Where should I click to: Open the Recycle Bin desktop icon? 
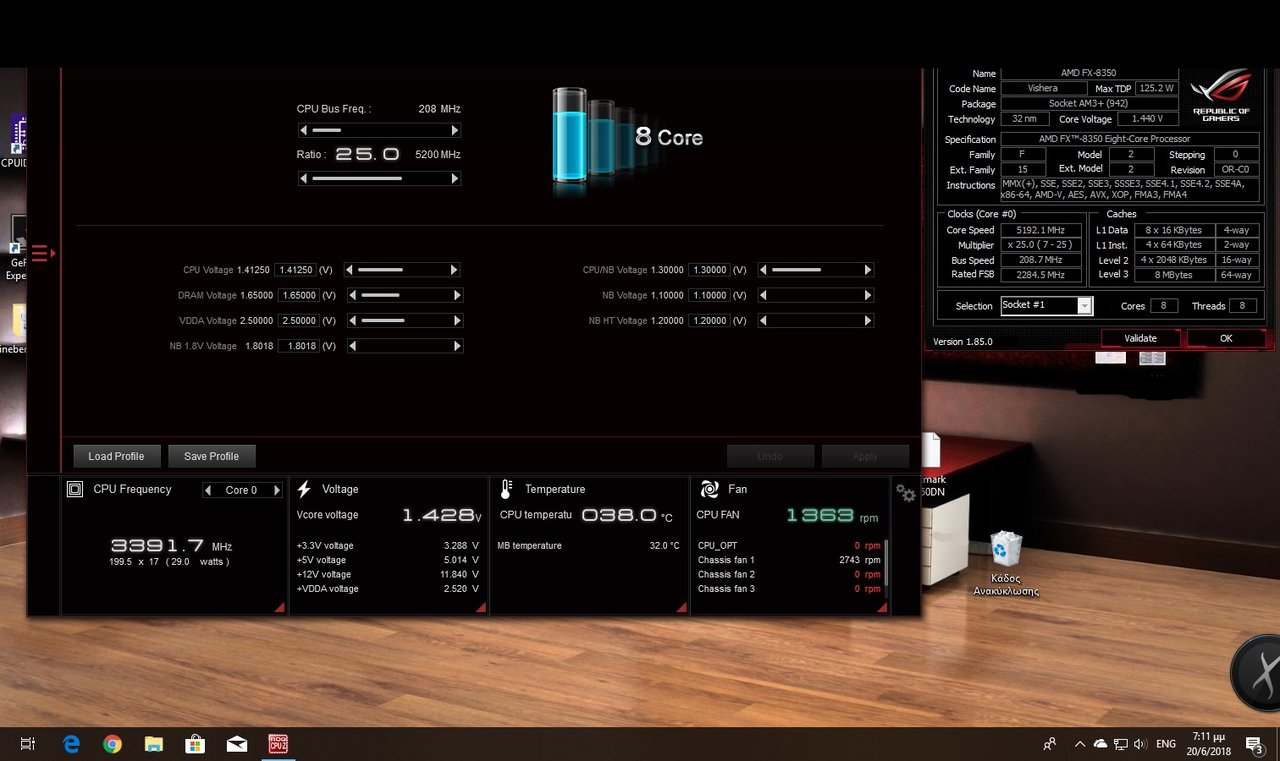[x=1005, y=563]
